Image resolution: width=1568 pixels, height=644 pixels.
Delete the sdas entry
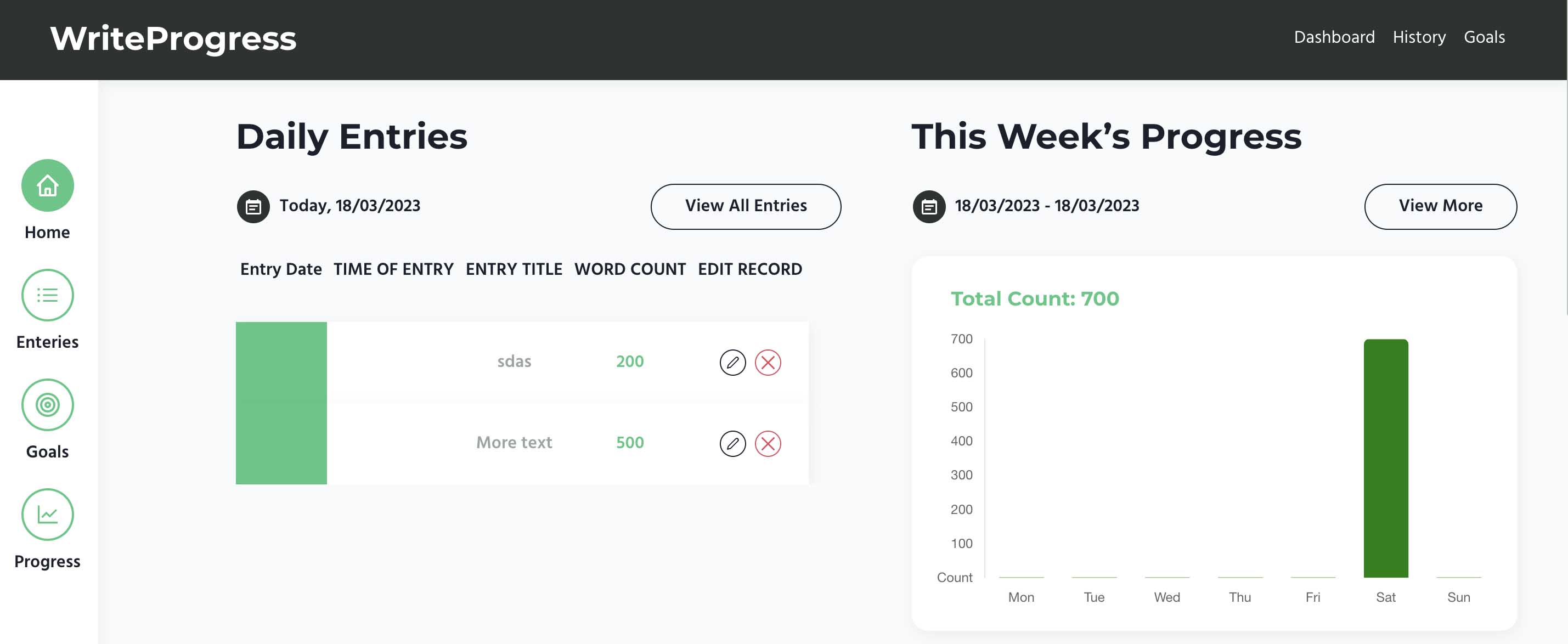point(768,363)
